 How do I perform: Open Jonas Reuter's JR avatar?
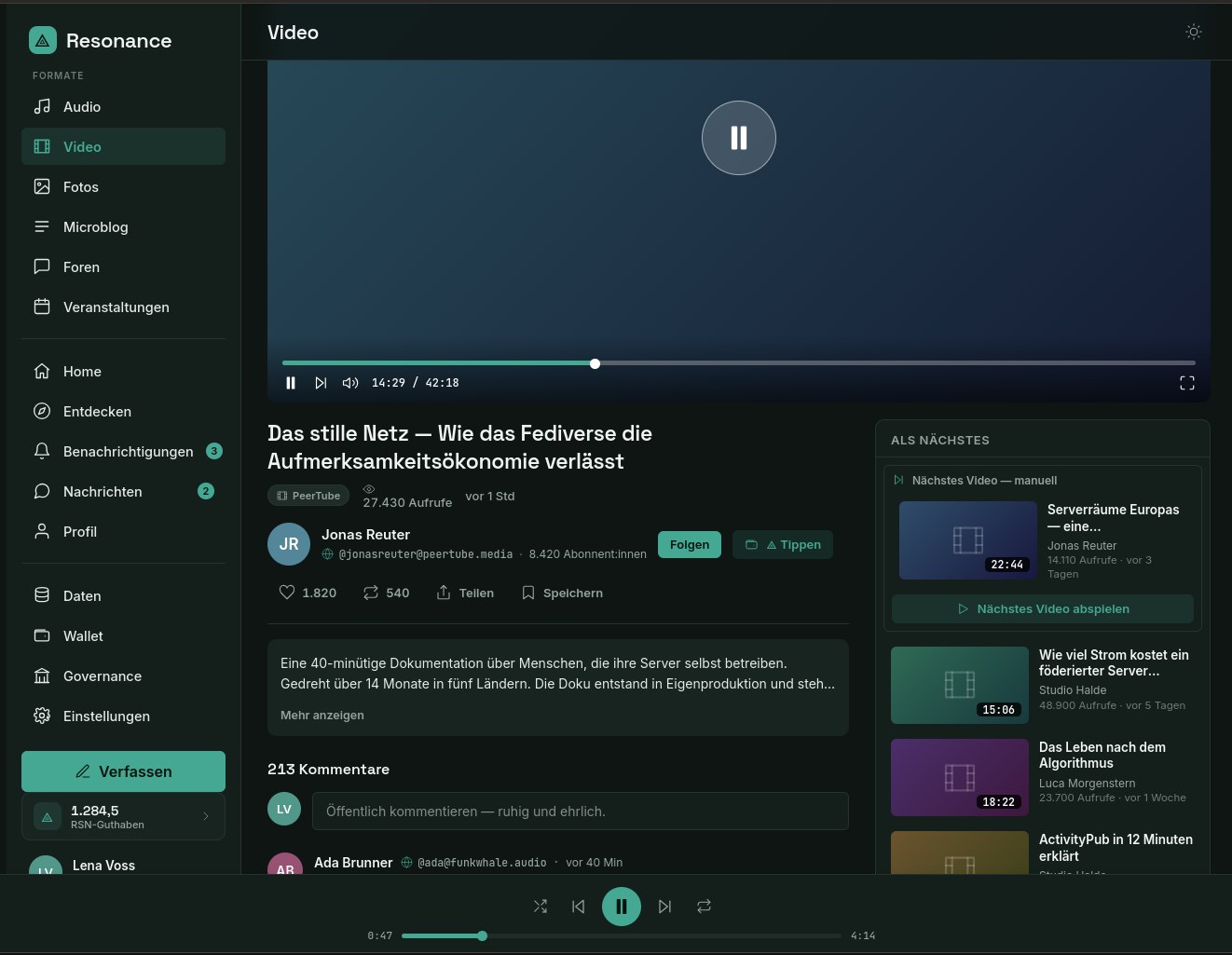click(289, 544)
